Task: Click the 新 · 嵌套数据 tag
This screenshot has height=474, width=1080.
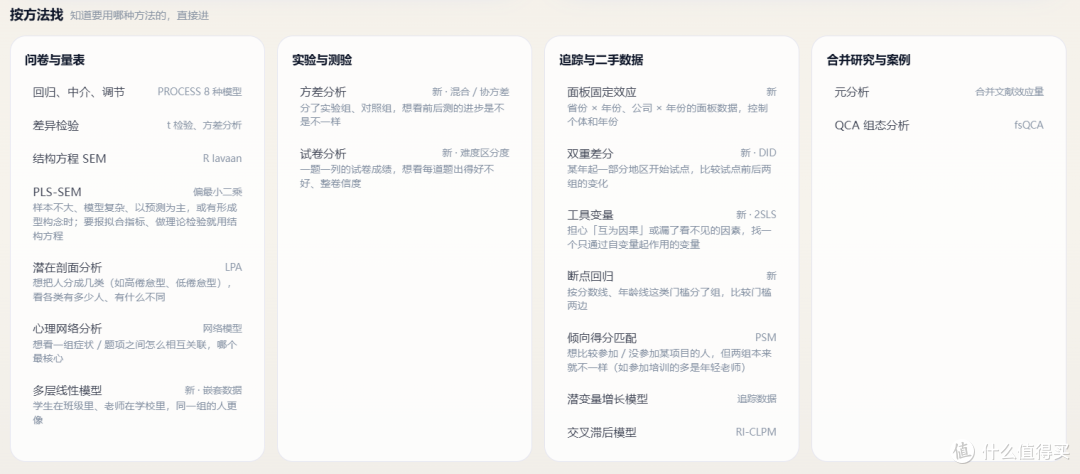Action: click(214, 390)
